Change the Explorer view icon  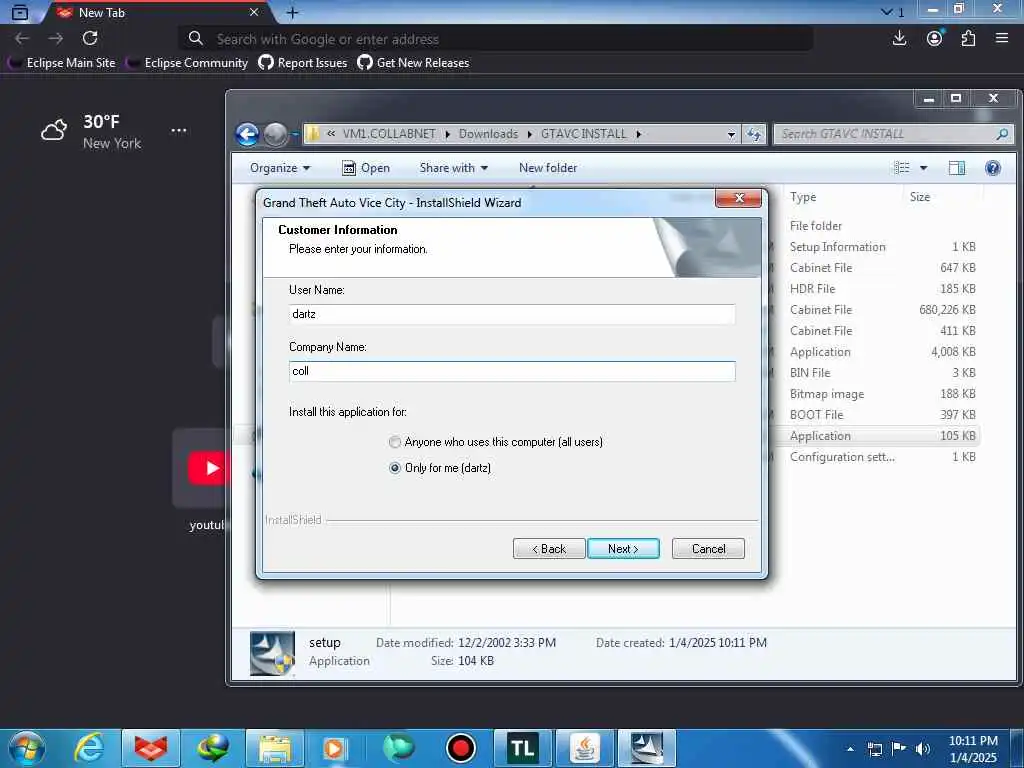click(901, 168)
